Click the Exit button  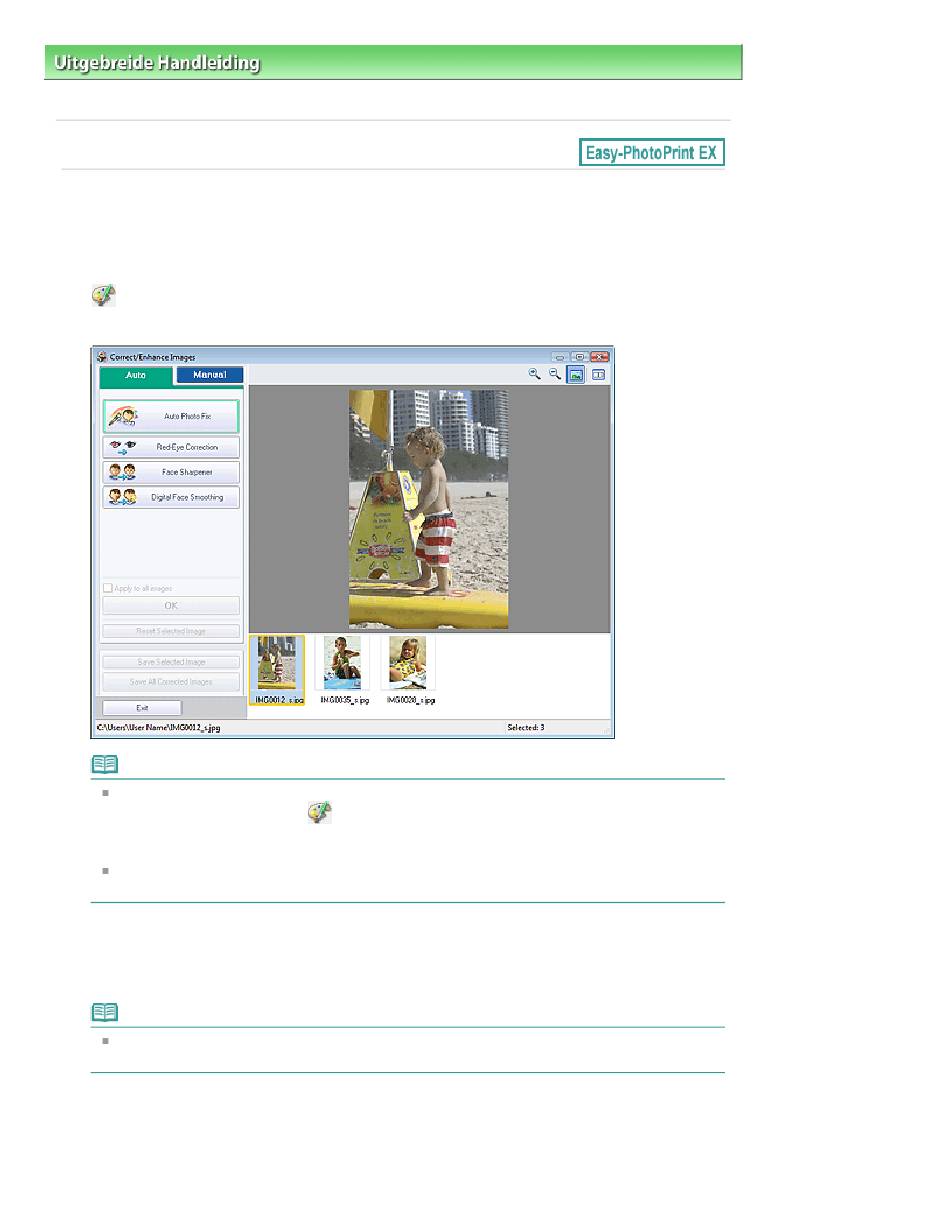[x=141, y=707]
